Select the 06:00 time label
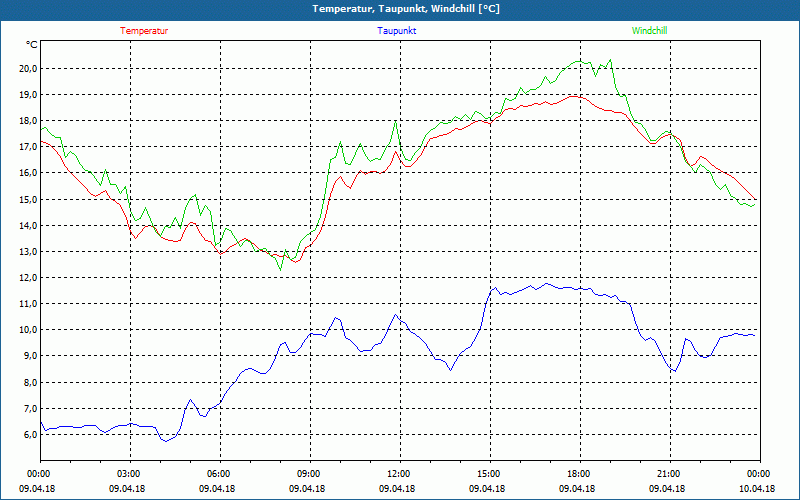 (219, 474)
